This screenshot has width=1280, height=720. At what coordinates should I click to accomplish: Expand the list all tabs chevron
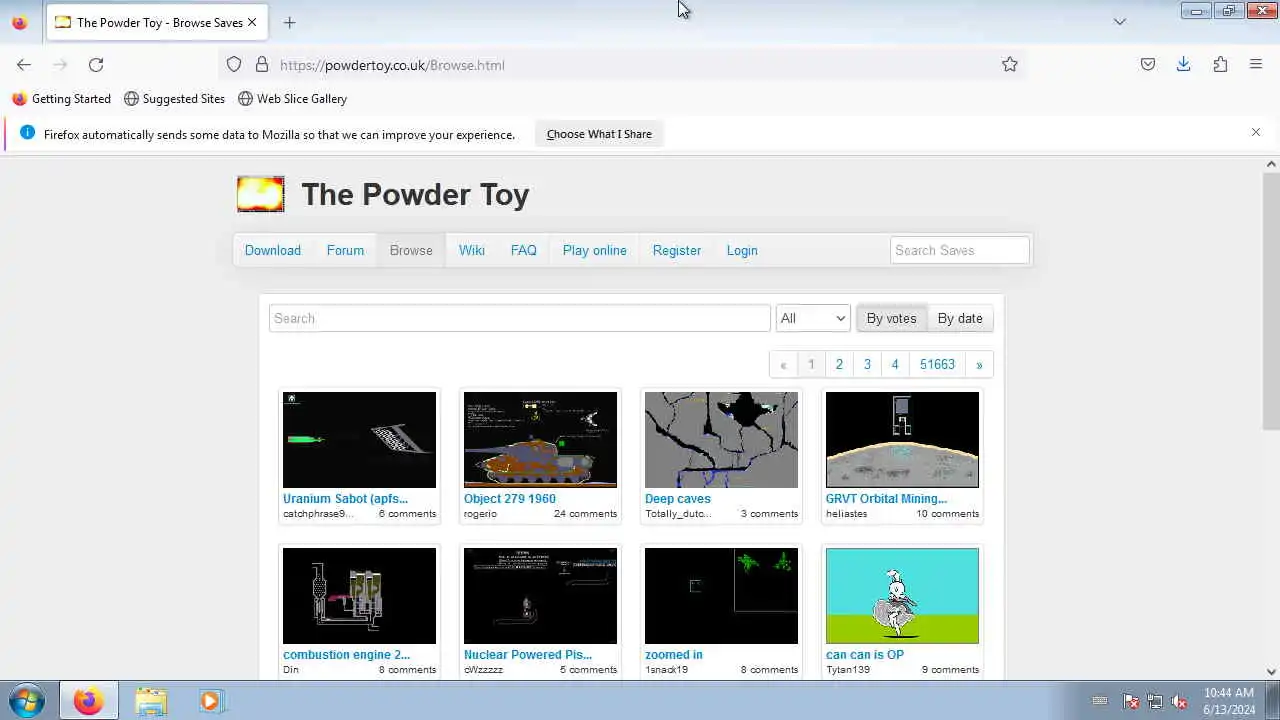[1120, 22]
